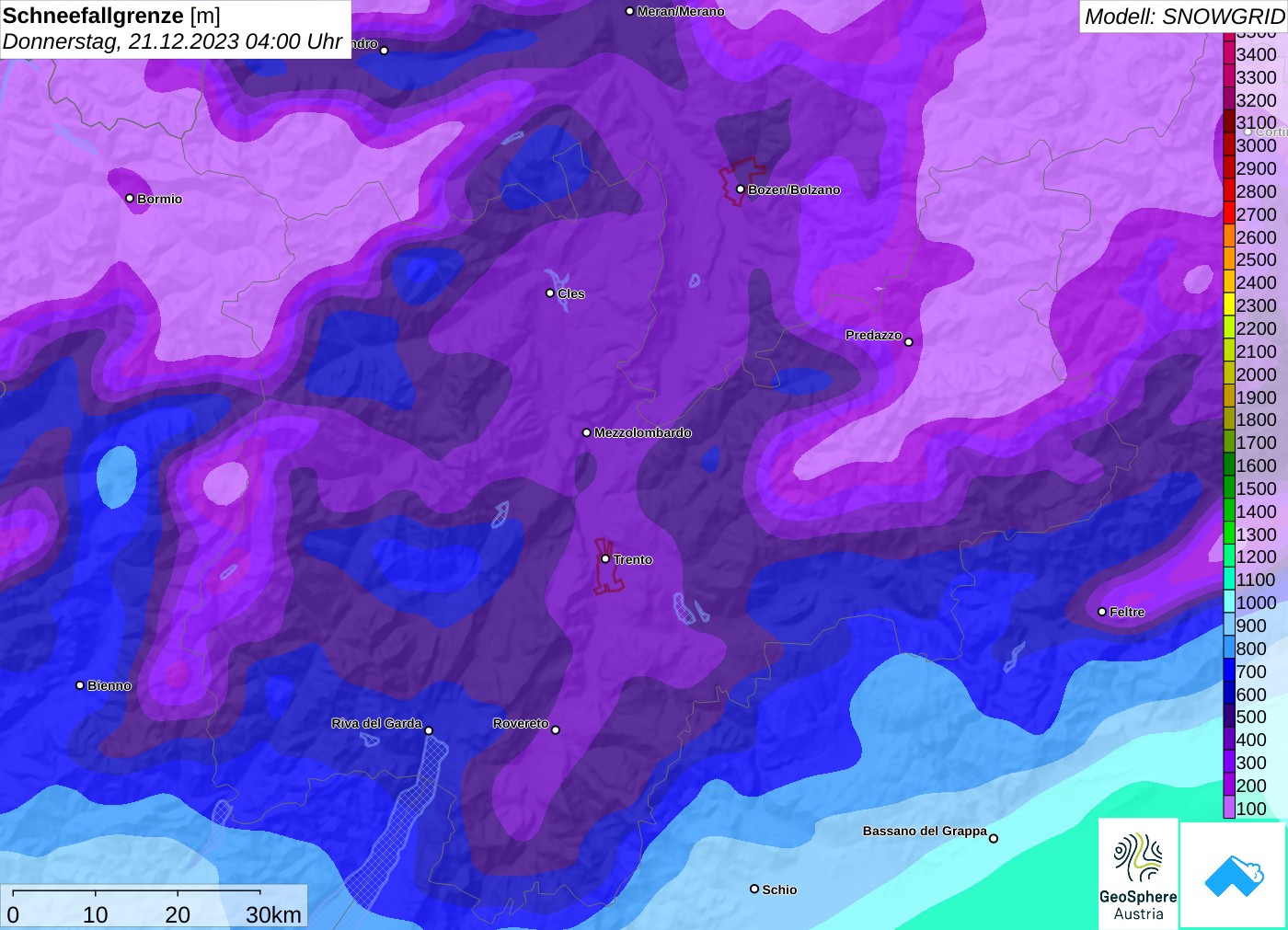Click the Bormio location dot
The height and width of the screenshot is (930, 1288).
pos(130,198)
